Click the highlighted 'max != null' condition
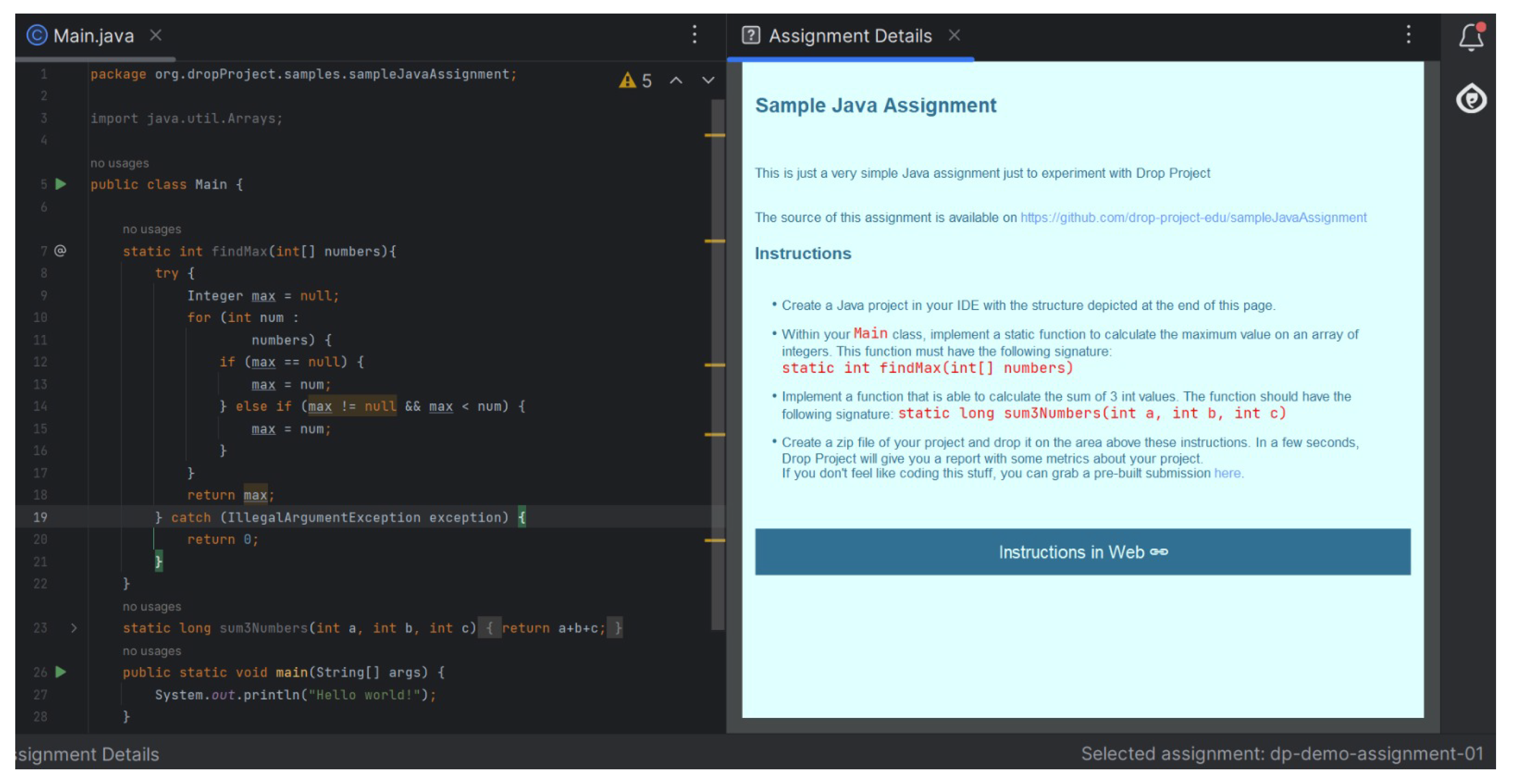The image size is (1513, 784). point(352,406)
